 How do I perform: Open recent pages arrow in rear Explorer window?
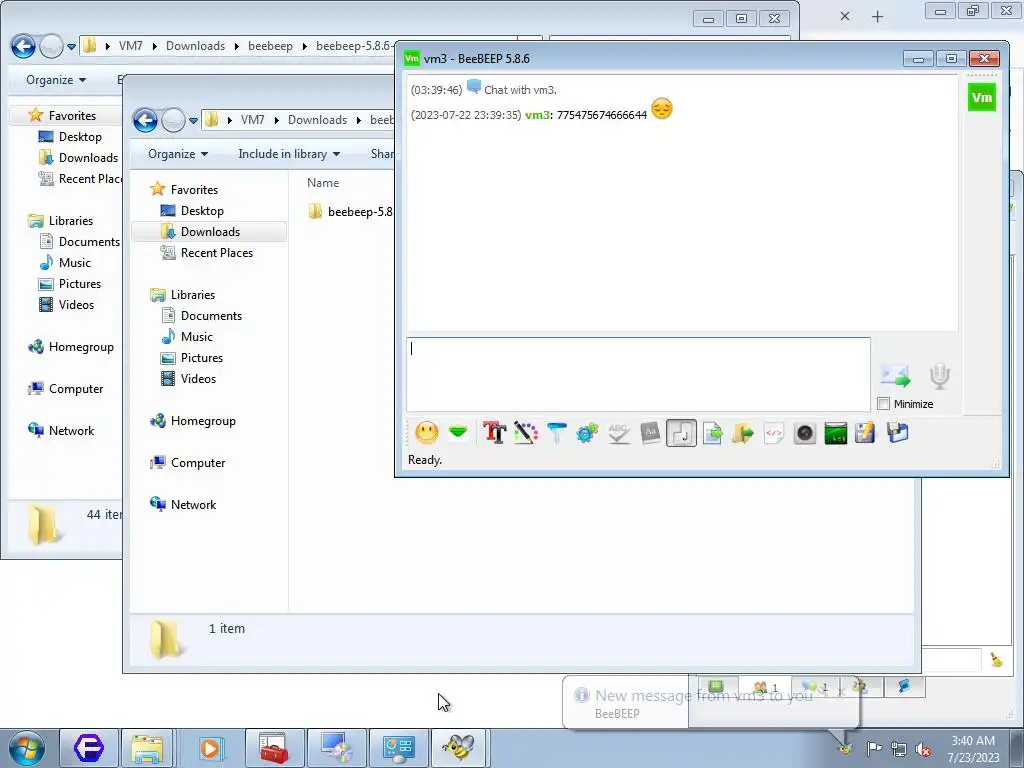71,47
